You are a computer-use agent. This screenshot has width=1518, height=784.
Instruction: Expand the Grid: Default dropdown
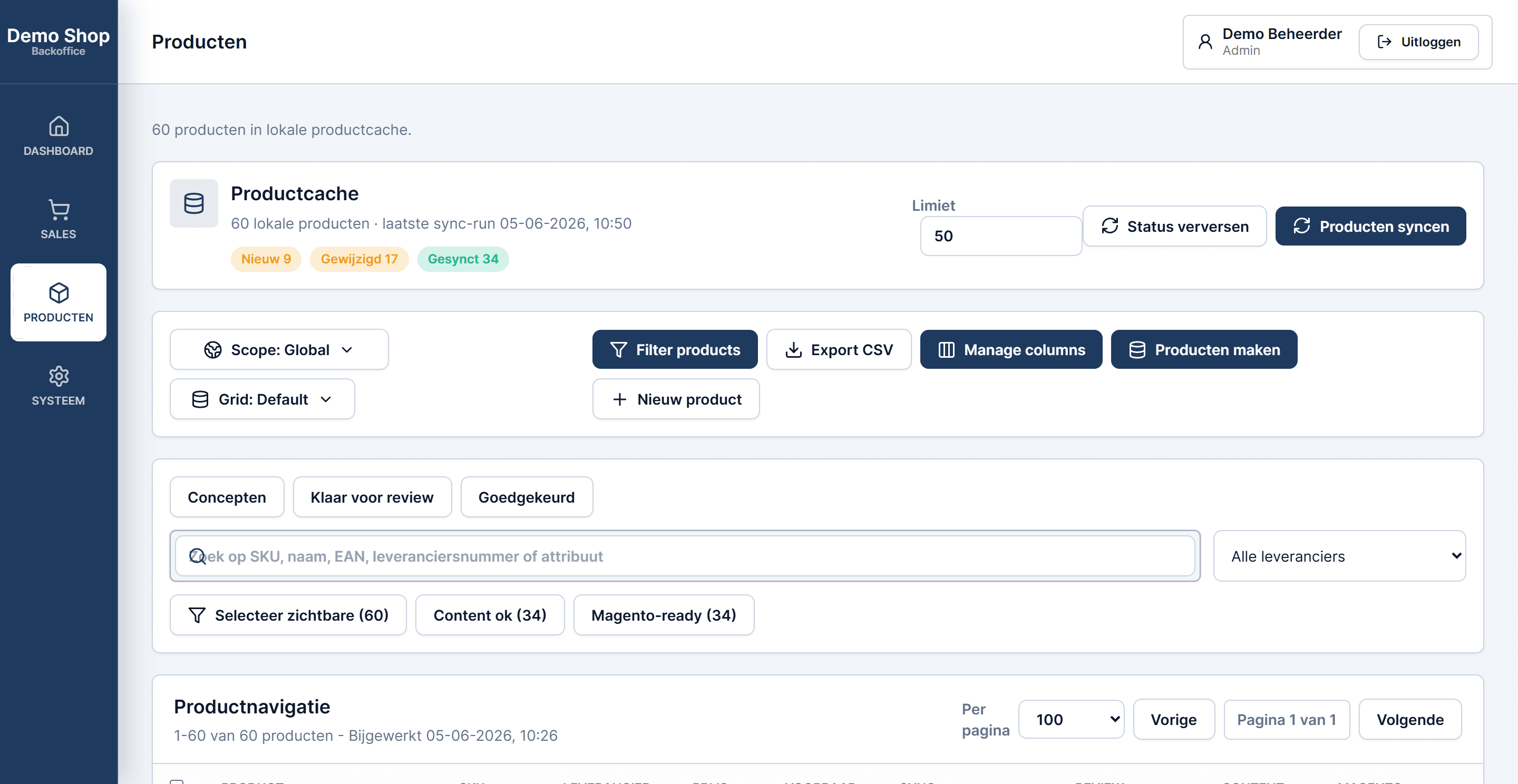pos(261,399)
